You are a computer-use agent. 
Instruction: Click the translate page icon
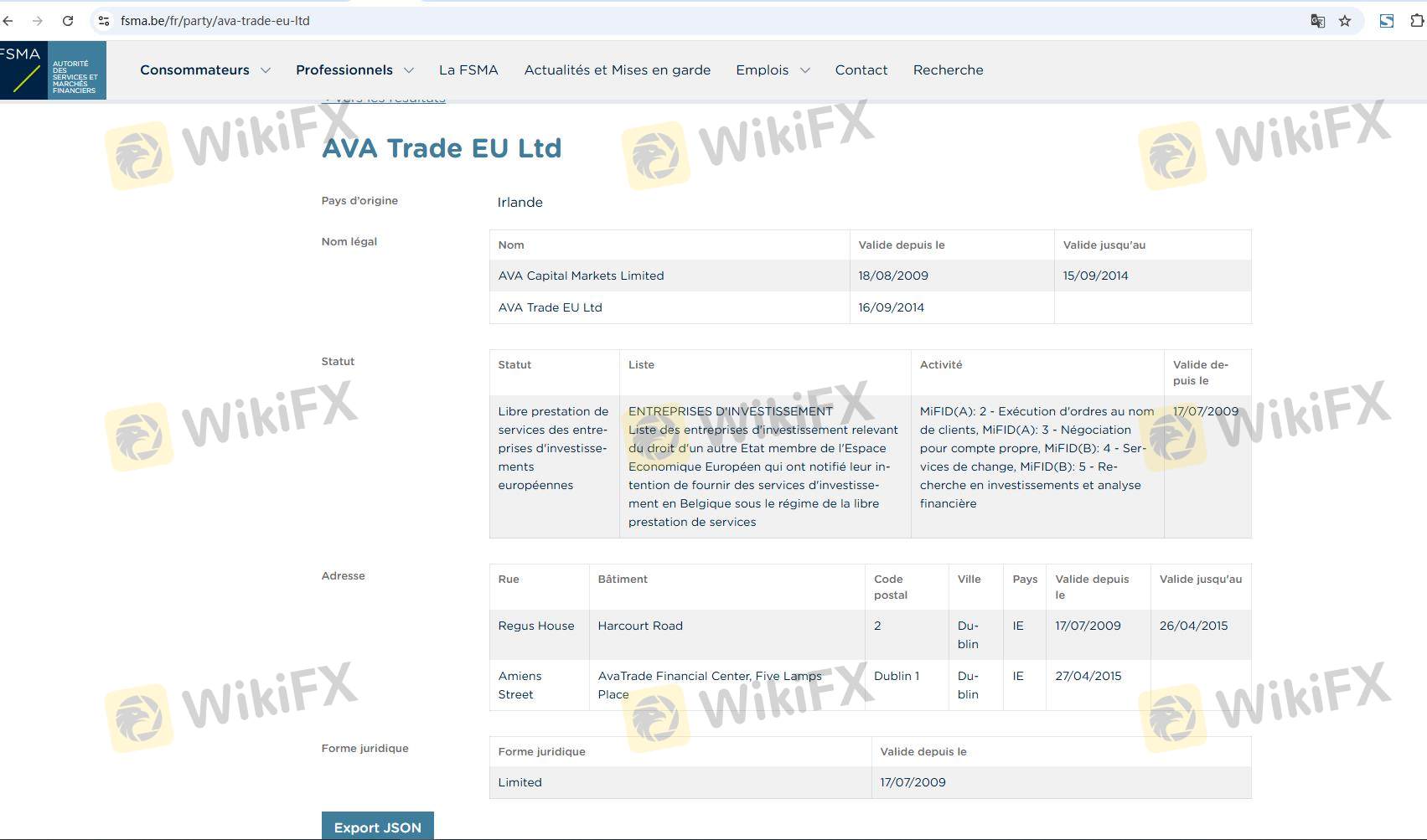click(1317, 21)
